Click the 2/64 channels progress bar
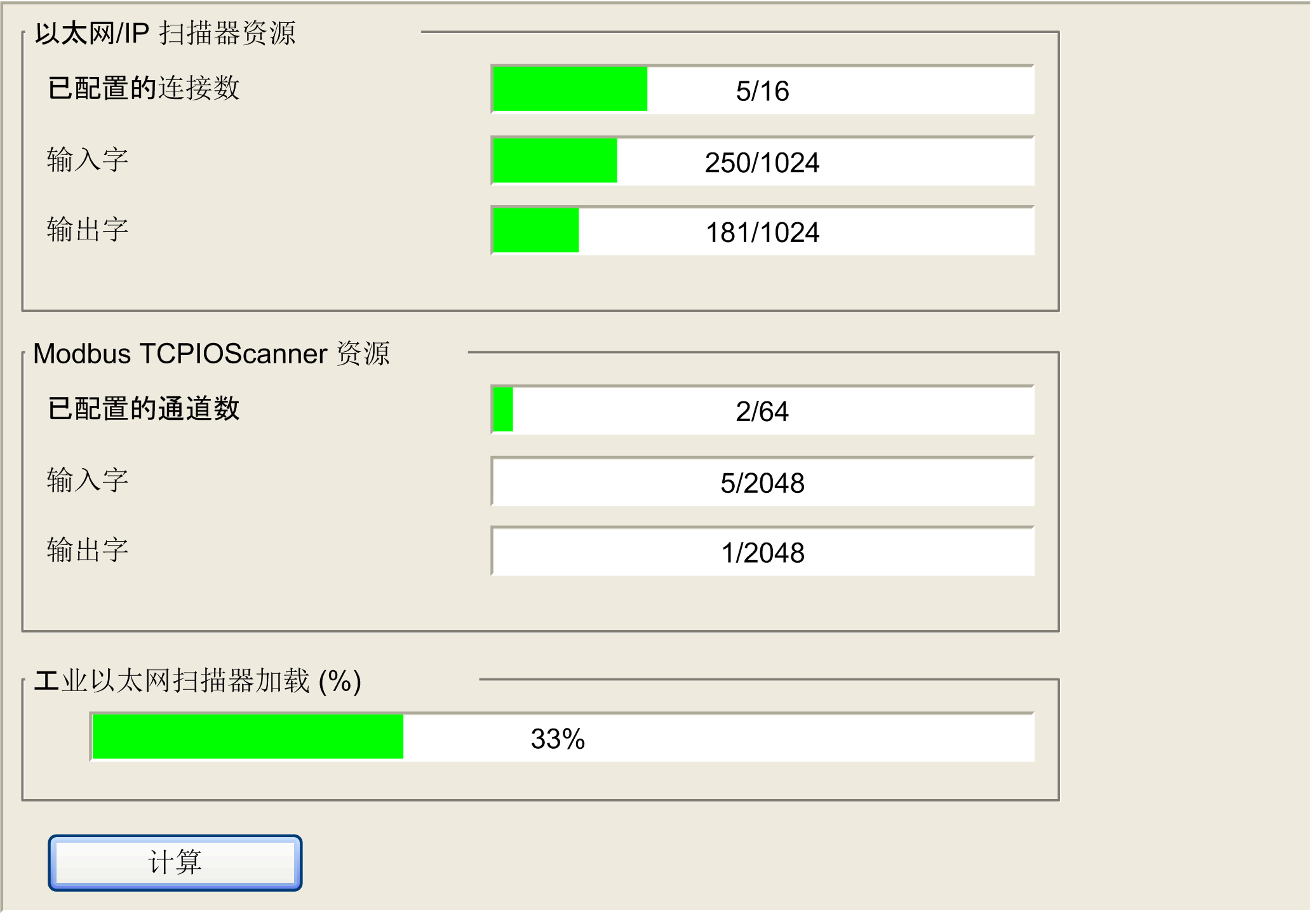The image size is (1316, 914). [762, 411]
